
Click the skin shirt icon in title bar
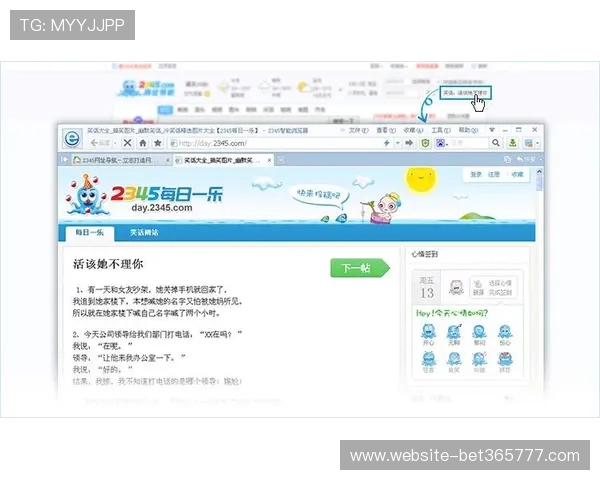click(x=492, y=130)
